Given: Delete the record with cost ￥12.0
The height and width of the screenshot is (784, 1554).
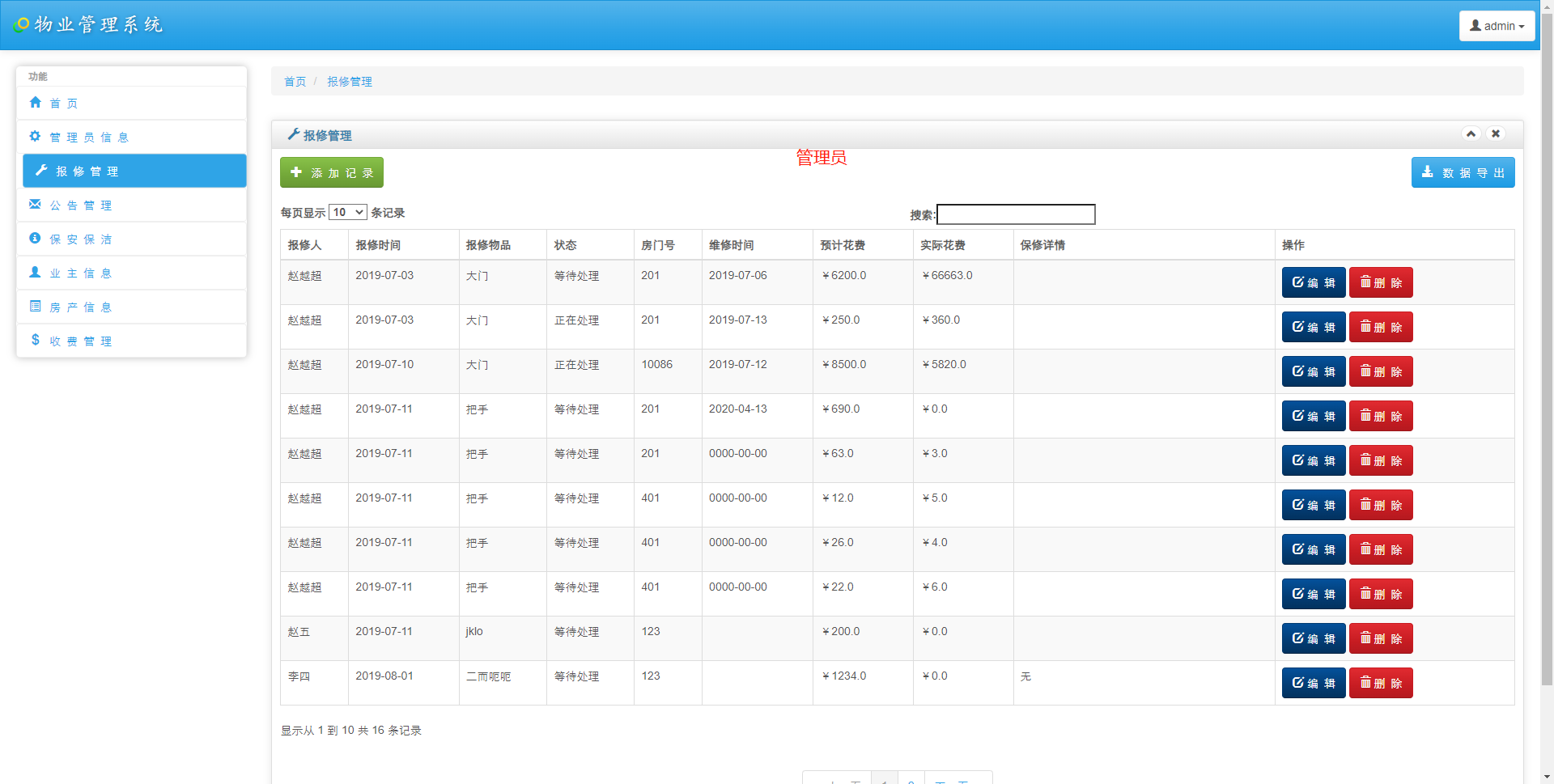Looking at the screenshot, I should (1381, 505).
